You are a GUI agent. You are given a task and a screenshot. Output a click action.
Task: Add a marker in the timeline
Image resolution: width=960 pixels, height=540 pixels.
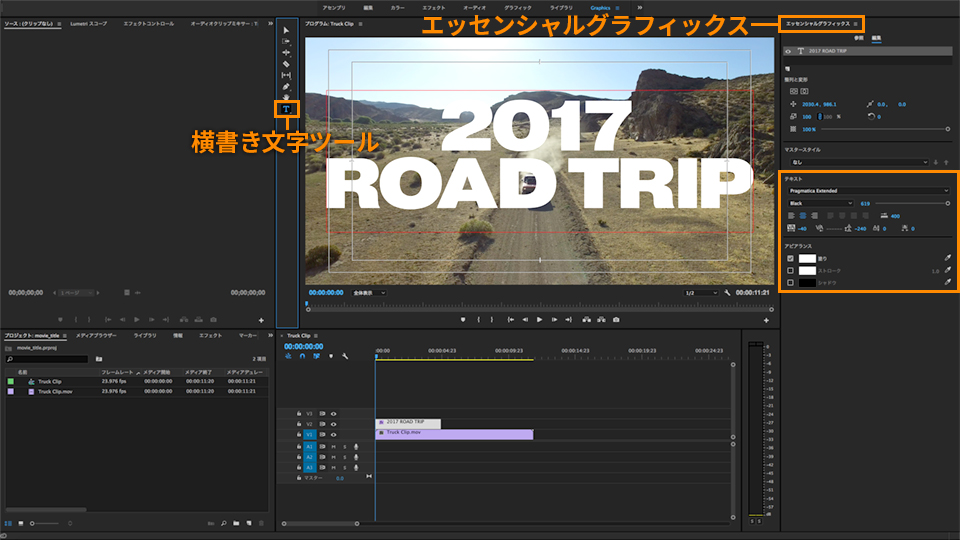pos(331,356)
